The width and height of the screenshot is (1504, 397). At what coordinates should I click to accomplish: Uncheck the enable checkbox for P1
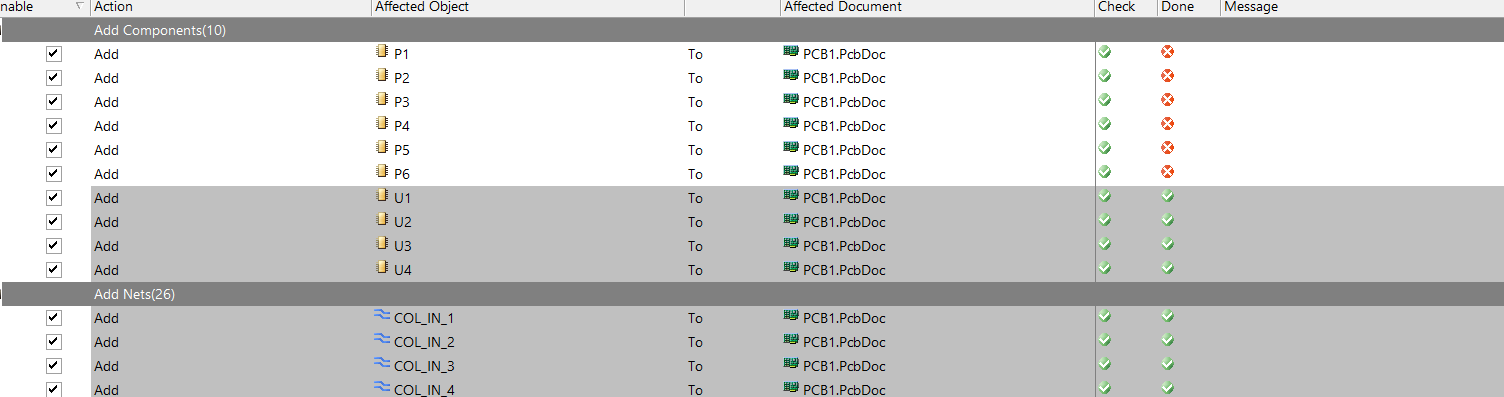[54, 54]
